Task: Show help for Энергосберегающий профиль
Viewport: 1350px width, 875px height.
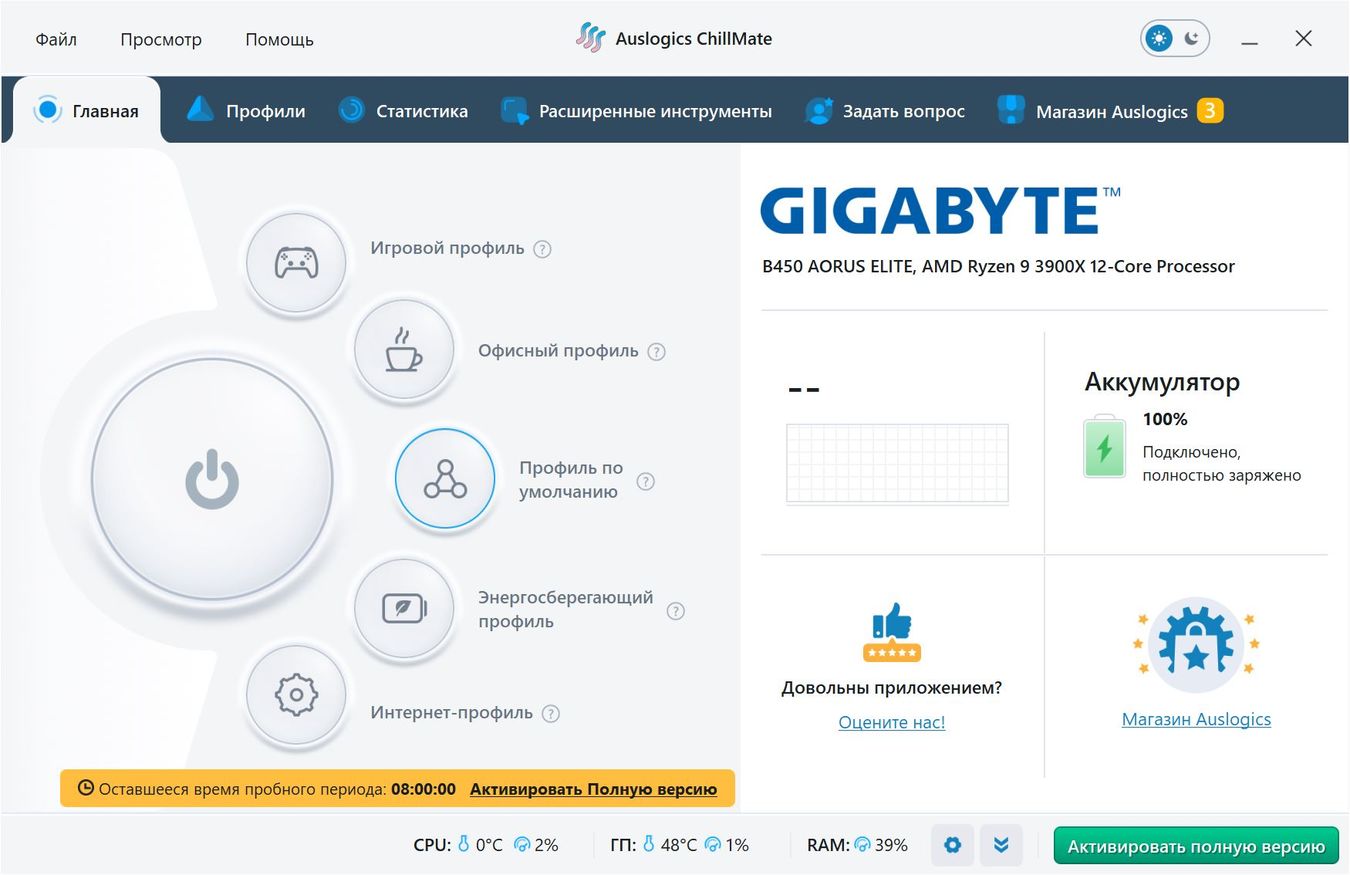Action: (x=676, y=611)
